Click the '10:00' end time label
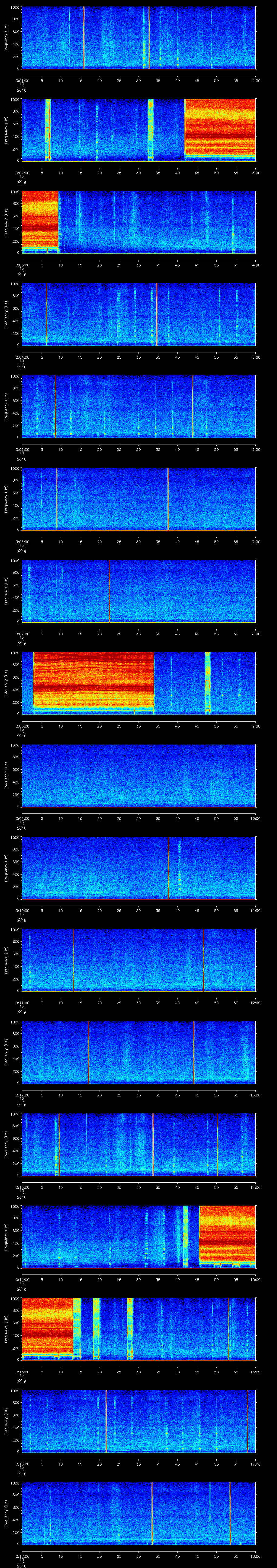 click(256, 818)
